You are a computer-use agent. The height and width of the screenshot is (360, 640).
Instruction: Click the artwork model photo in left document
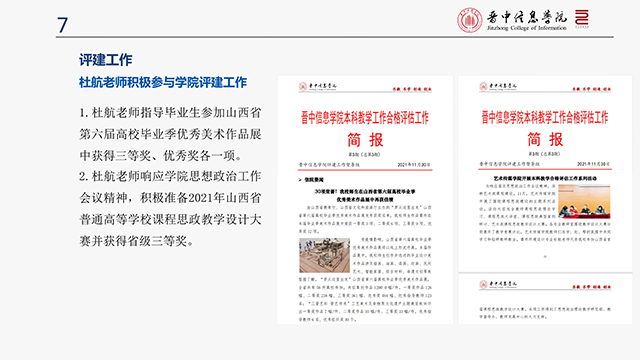tap(324, 256)
